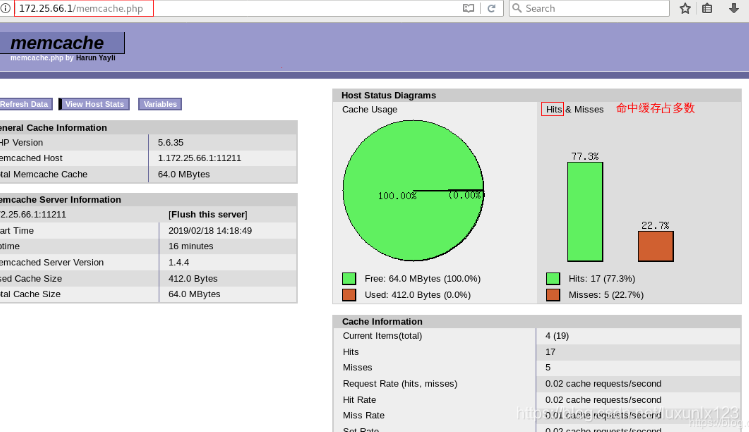Reload the page with the refresh icon
The height and width of the screenshot is (432, 749).
point(491,8)
